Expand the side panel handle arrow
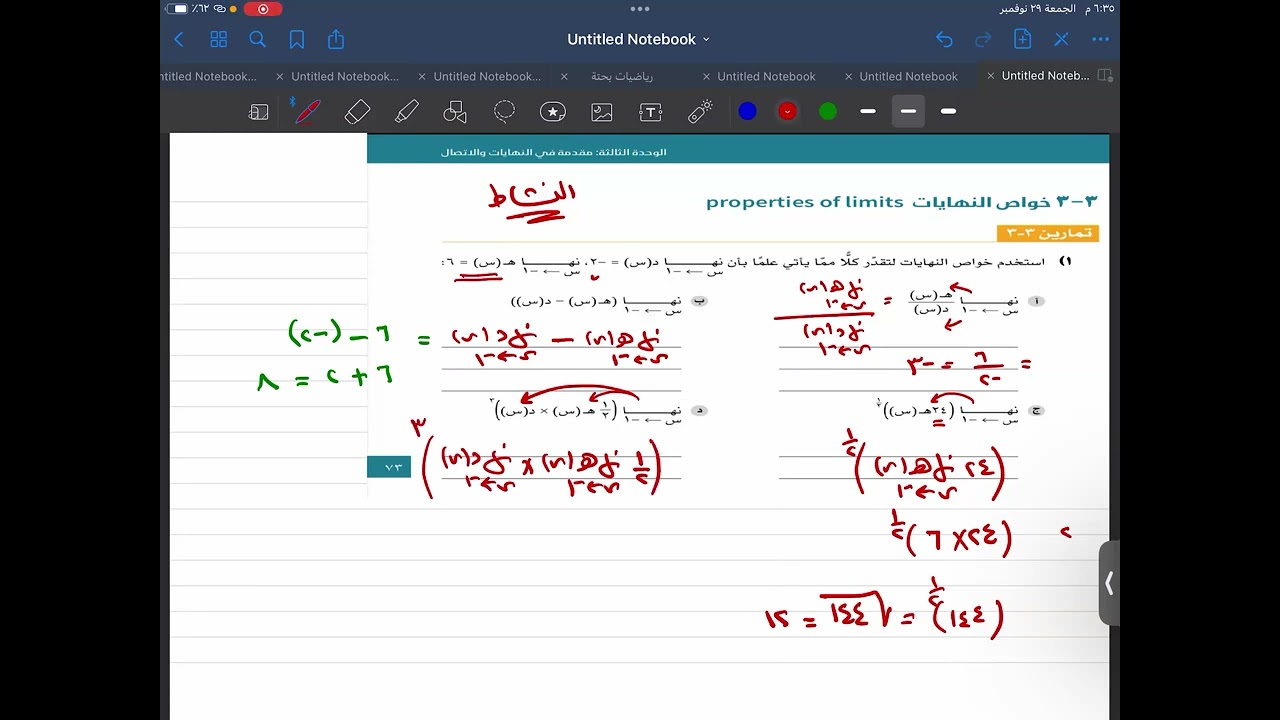This screenshot has width=1280, height=720. point(1108,583)
